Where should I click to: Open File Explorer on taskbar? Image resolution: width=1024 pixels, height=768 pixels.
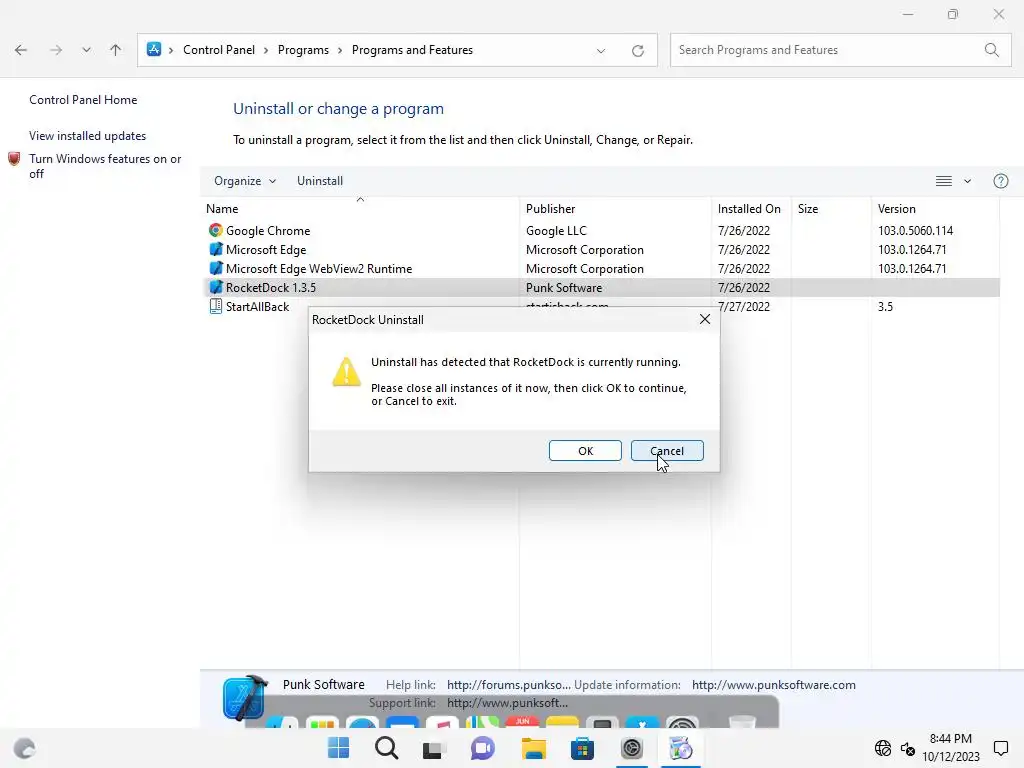tap(534, 748)
